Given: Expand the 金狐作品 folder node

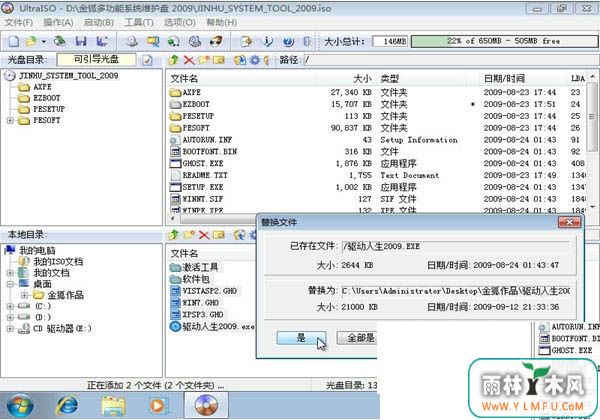Looking at the screenshot, I should tap(24, 295).
